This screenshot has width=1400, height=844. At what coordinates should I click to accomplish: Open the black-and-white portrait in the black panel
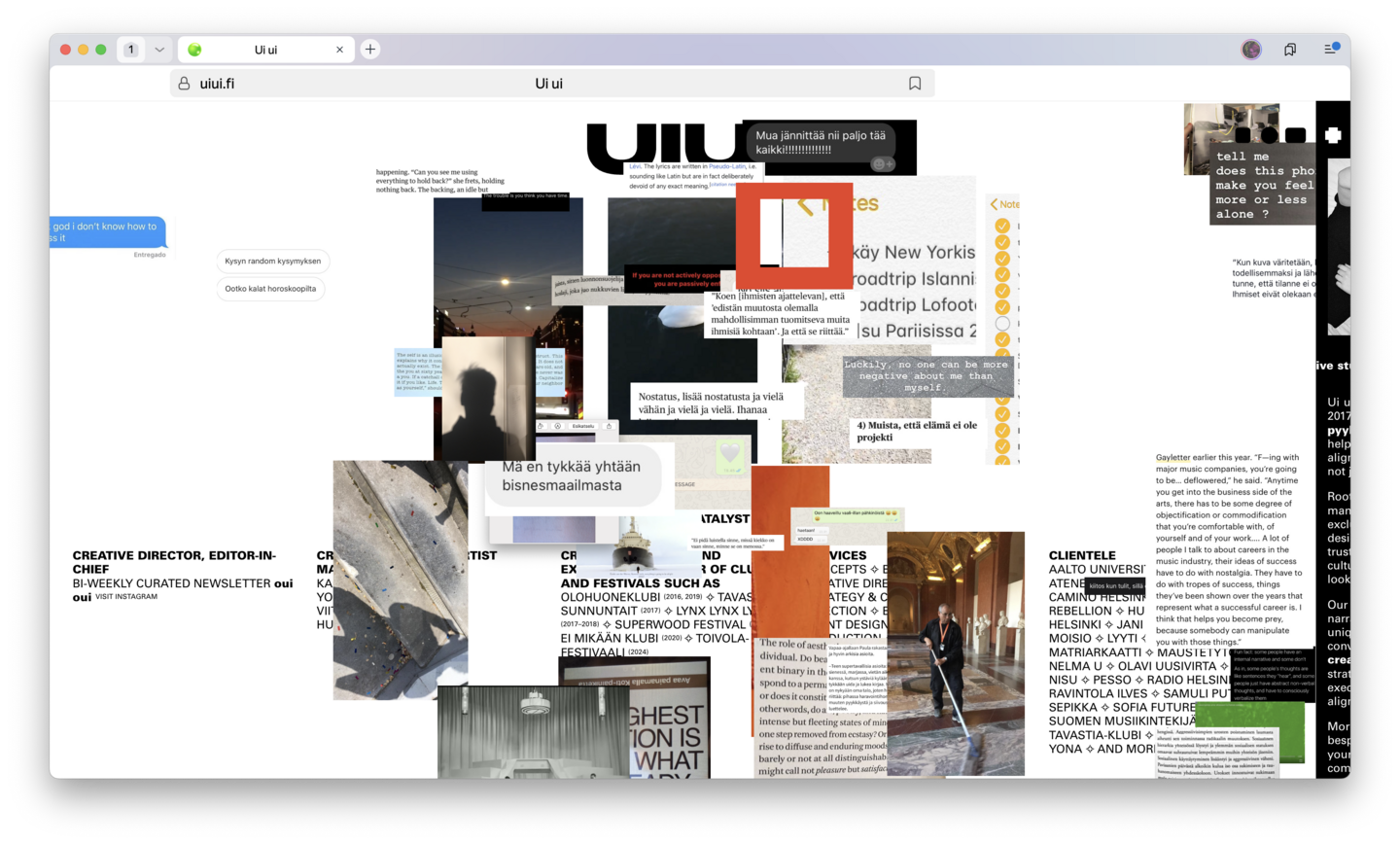point(1339,248)
